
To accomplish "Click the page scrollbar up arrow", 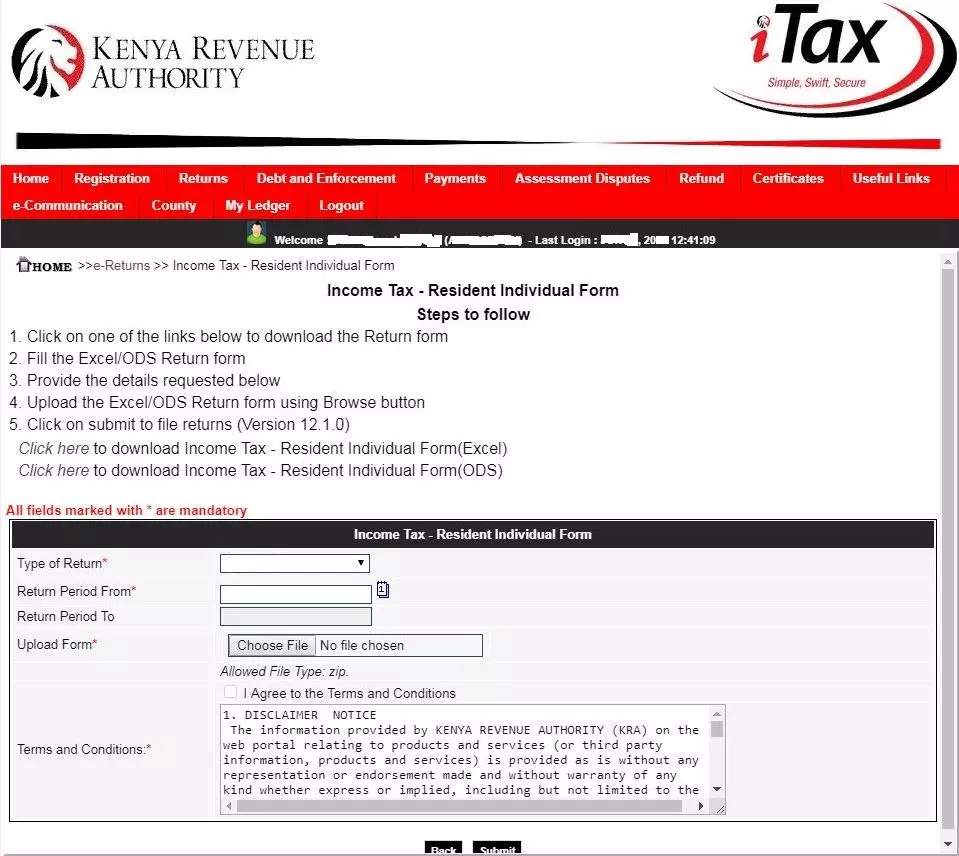I will tap(947, 262).
